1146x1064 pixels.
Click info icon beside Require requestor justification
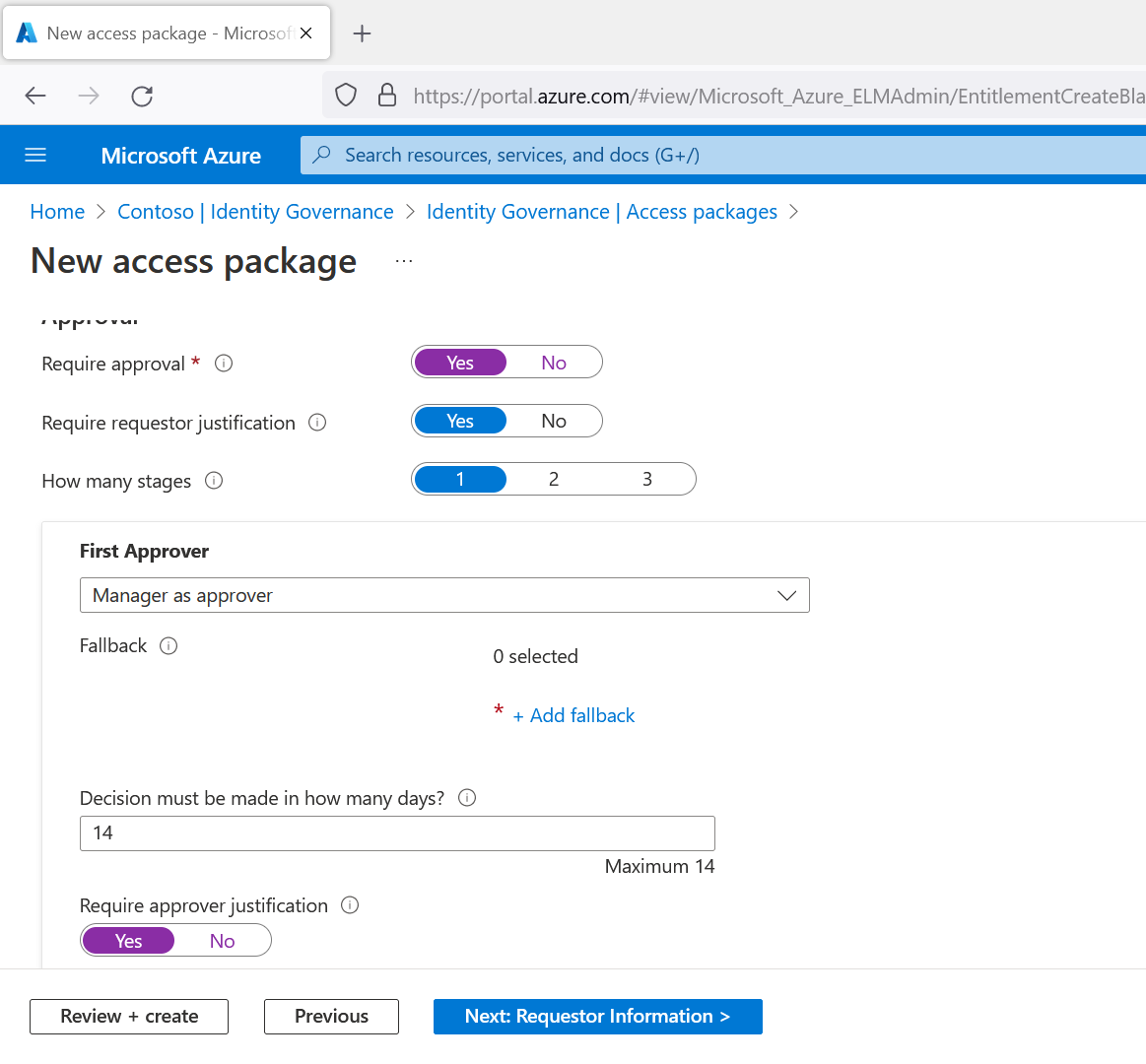[x=317, y=423]
